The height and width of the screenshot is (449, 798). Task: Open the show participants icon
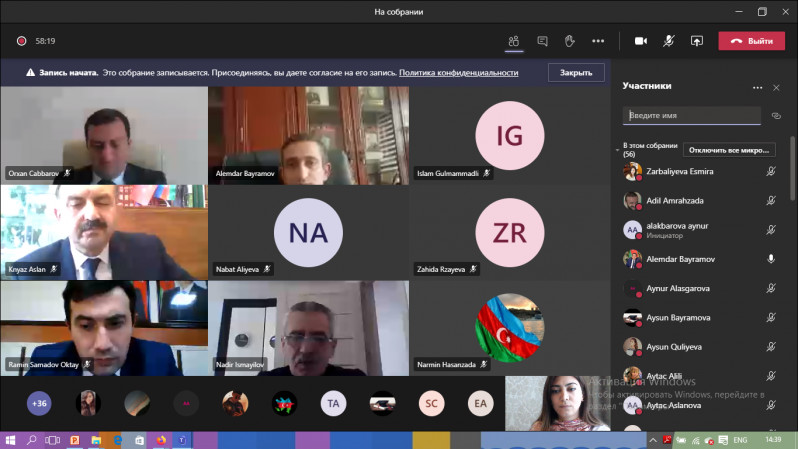(513, 41)
